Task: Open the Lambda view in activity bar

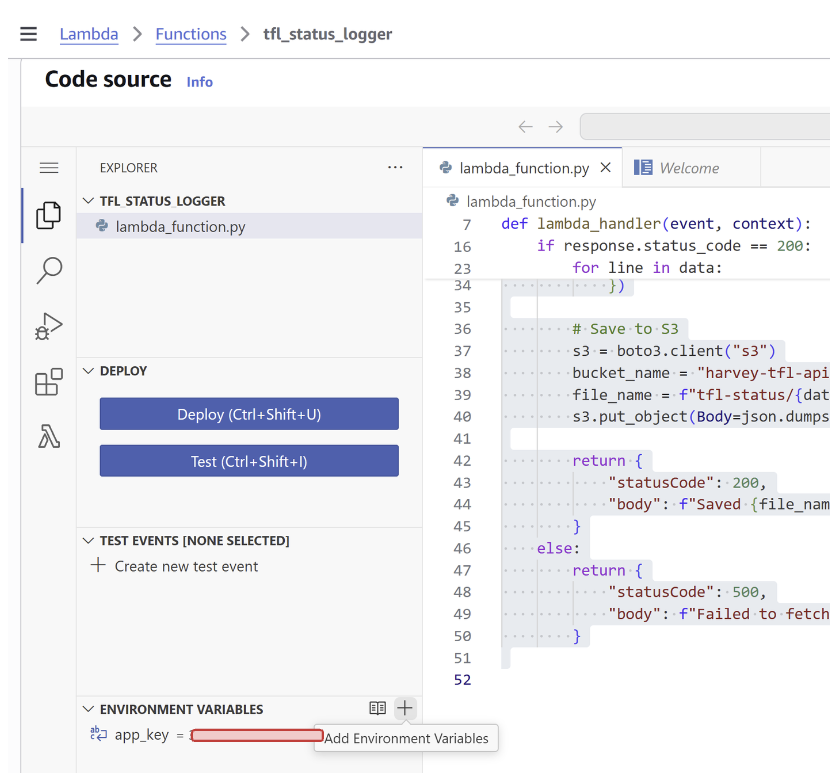Action: (49, 437)
